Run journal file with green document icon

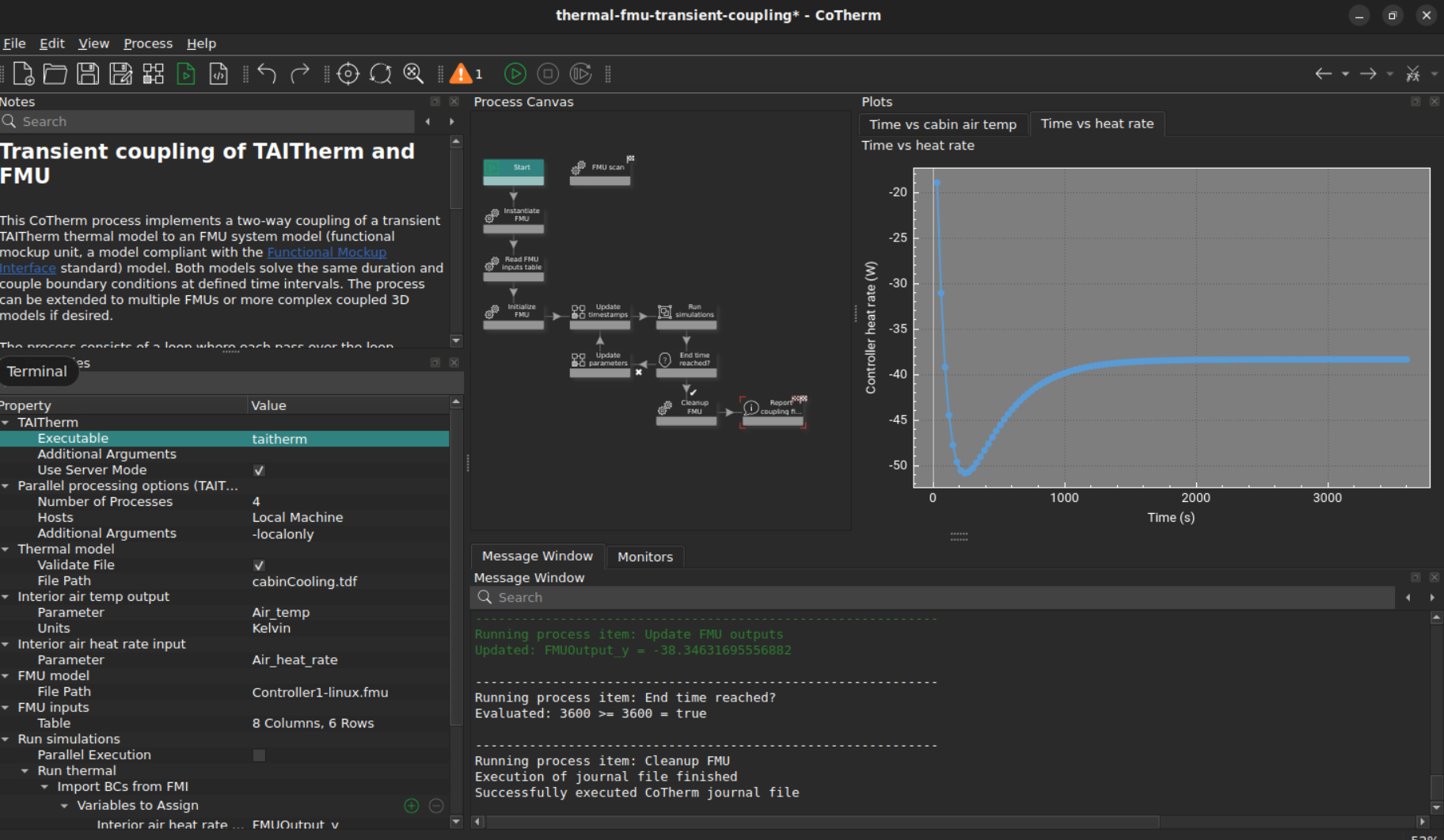pyautogui.click(x=186, y=74)
